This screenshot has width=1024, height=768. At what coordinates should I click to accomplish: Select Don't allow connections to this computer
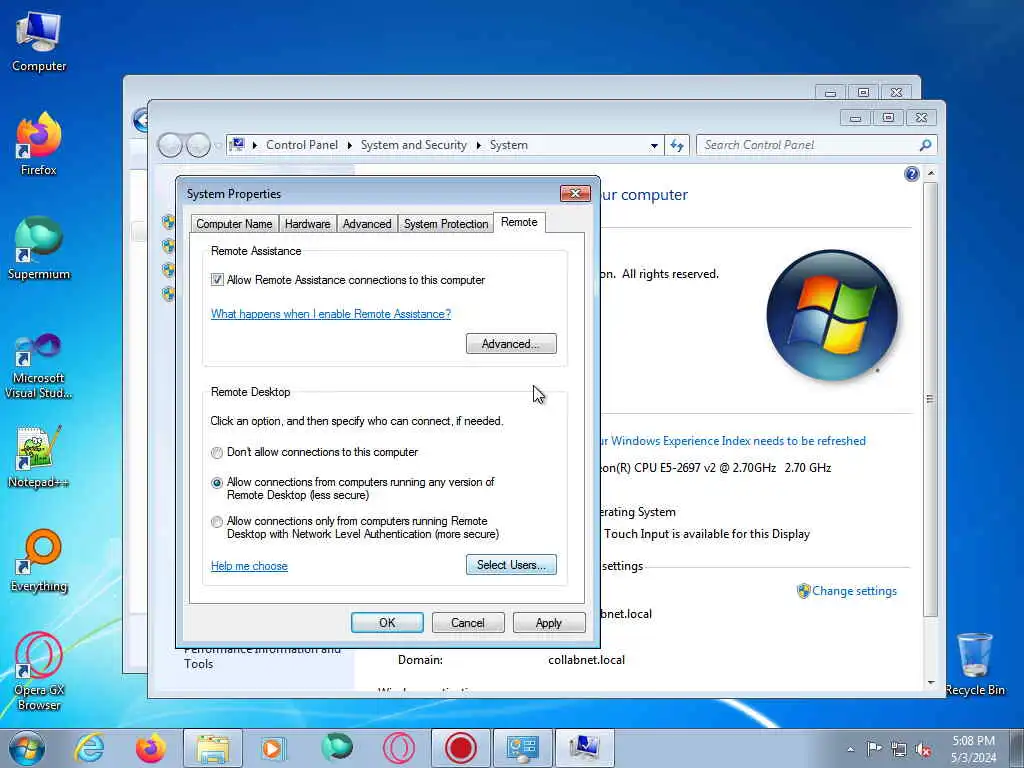point(217,453)
